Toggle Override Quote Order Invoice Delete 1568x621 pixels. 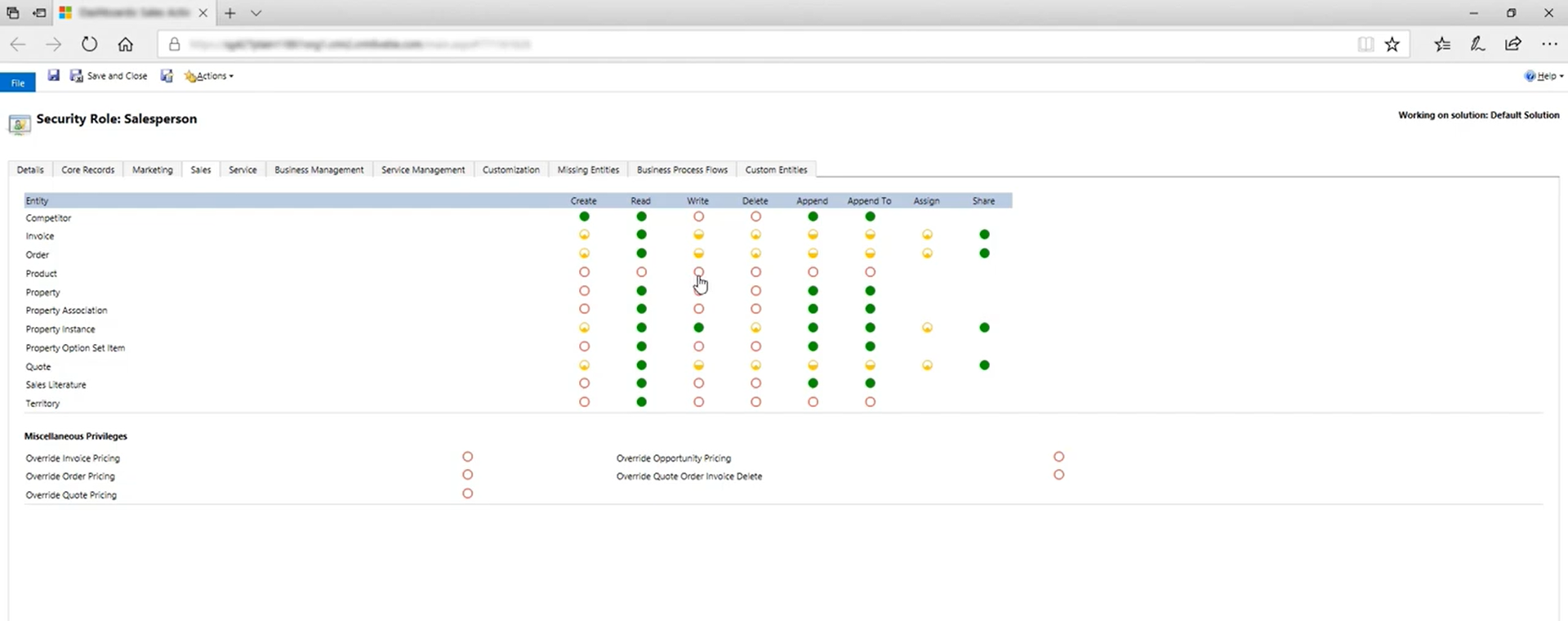1058,475
